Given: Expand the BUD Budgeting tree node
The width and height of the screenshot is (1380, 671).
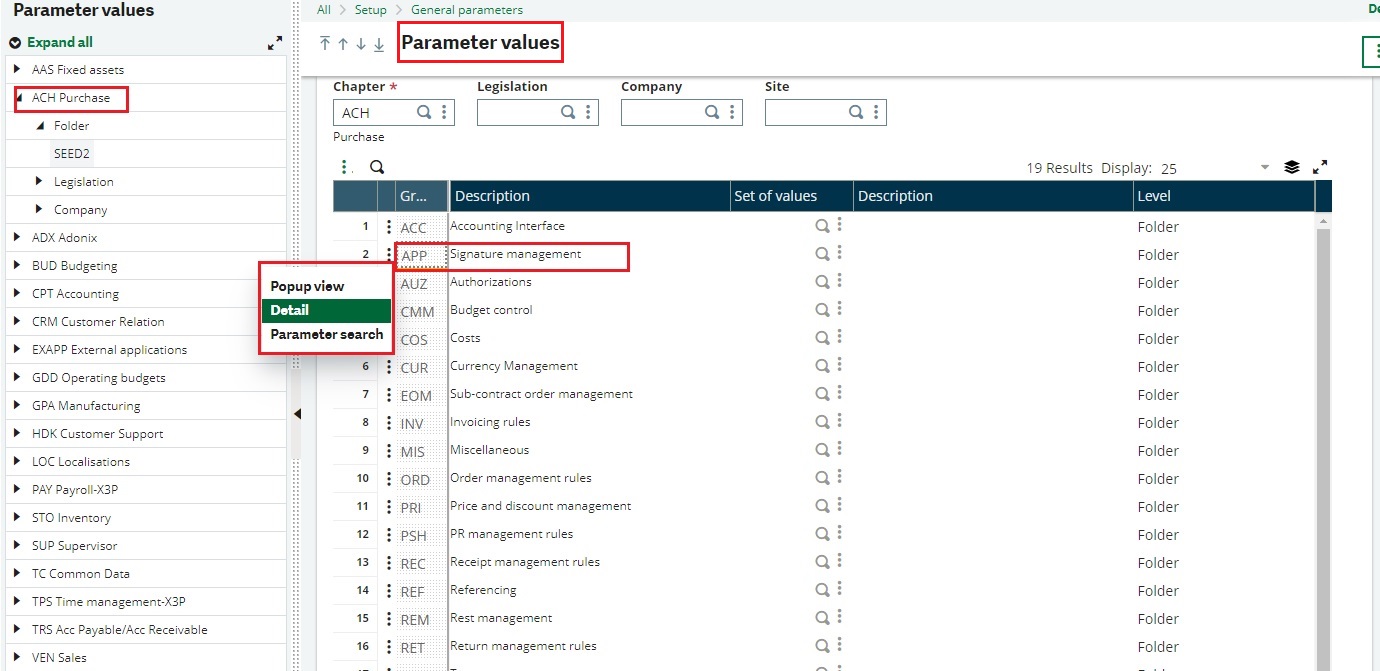Looking at the screenshot, I should pyautogui.click(x=16, y=265).
